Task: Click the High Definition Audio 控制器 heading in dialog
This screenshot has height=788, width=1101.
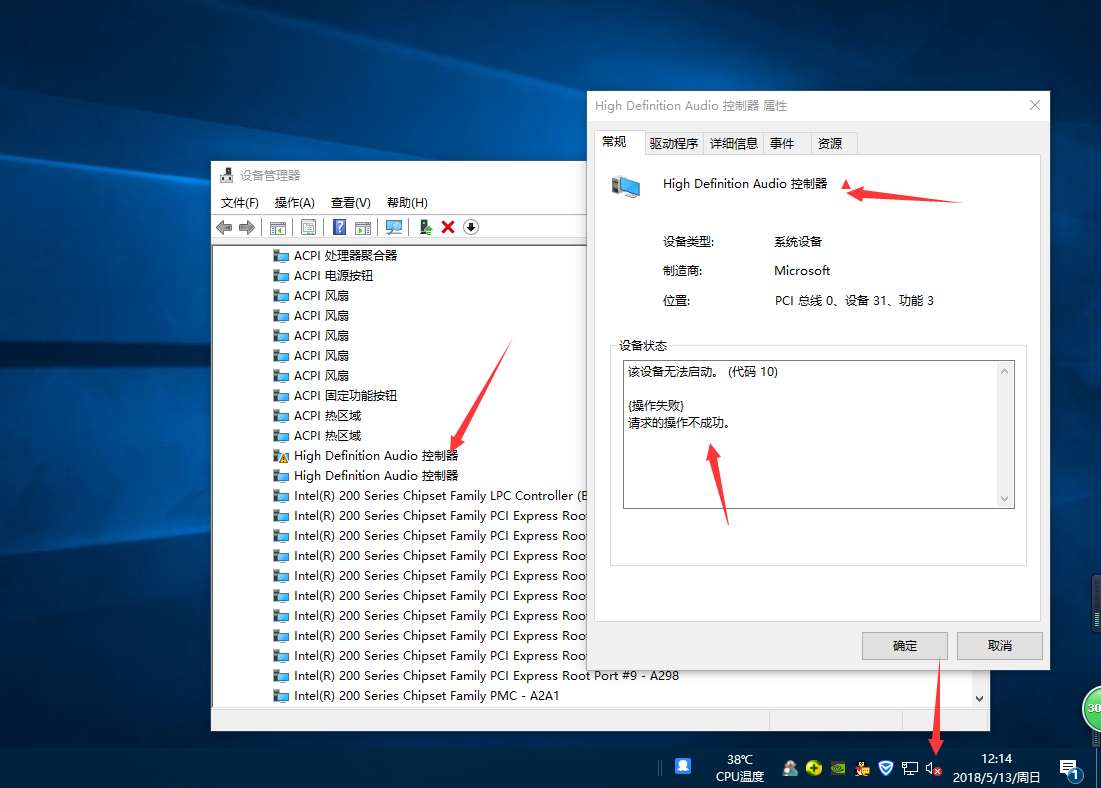Action: tap(745, 183)
